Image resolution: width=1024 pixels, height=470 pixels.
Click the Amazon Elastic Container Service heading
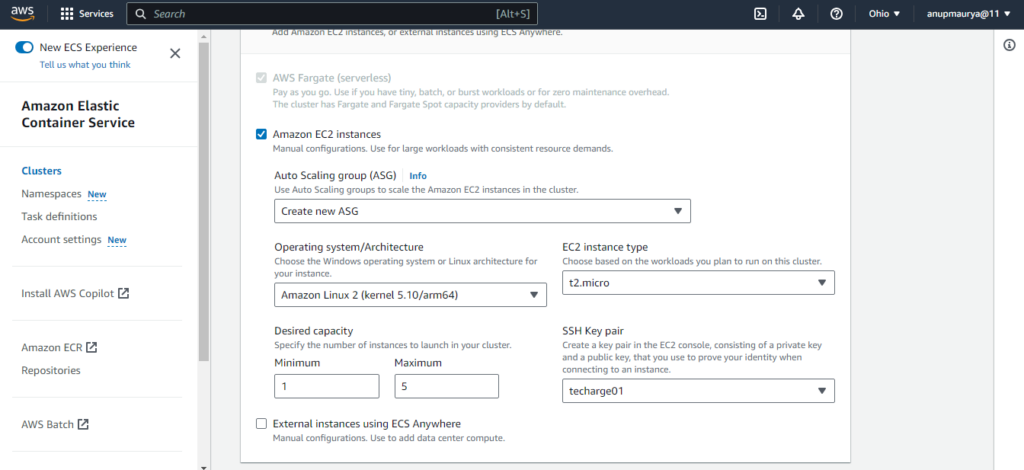click(78, 114)
